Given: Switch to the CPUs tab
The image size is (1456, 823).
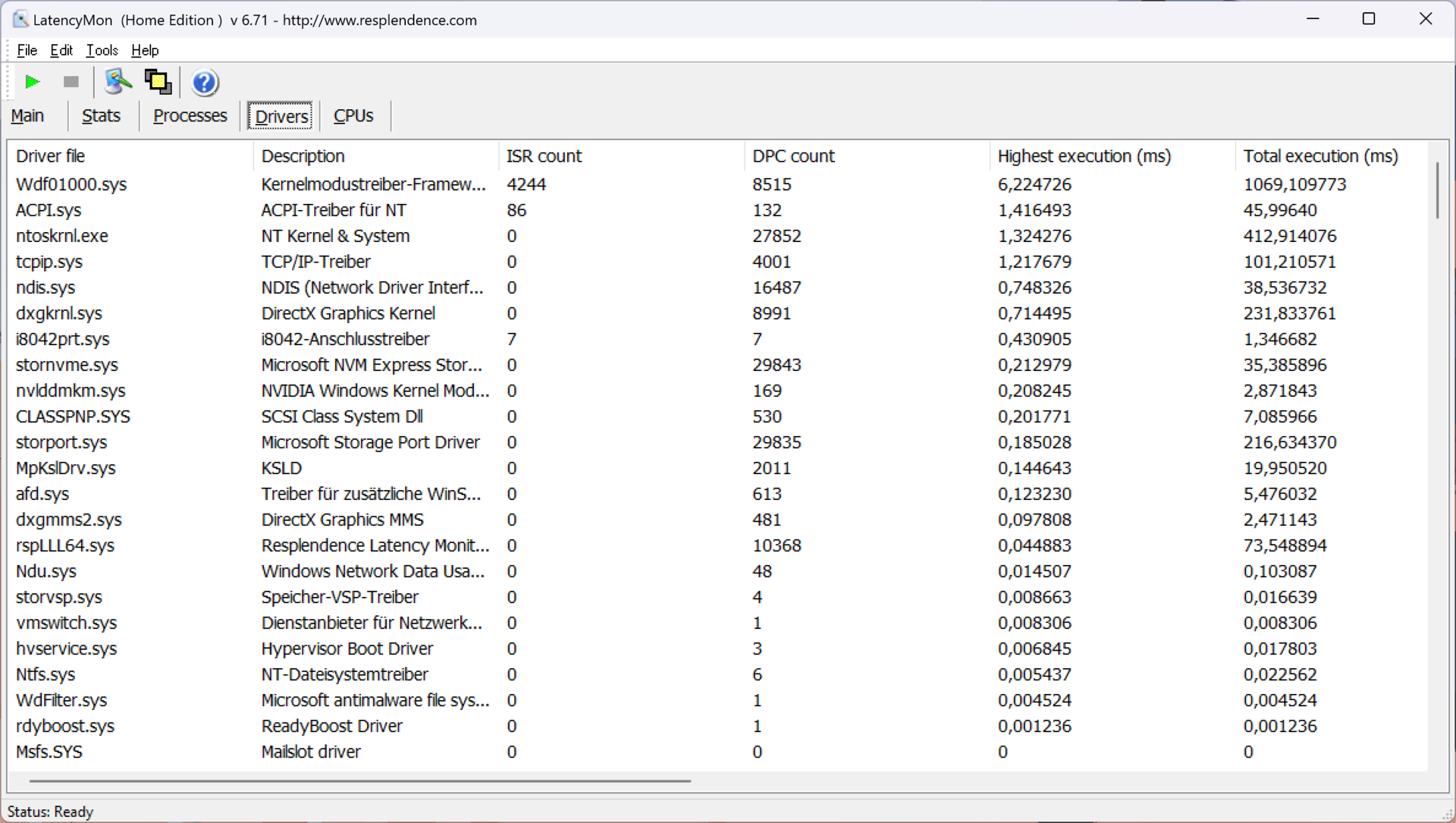Looking at the screenshot, I should click(x=353, y=116).
